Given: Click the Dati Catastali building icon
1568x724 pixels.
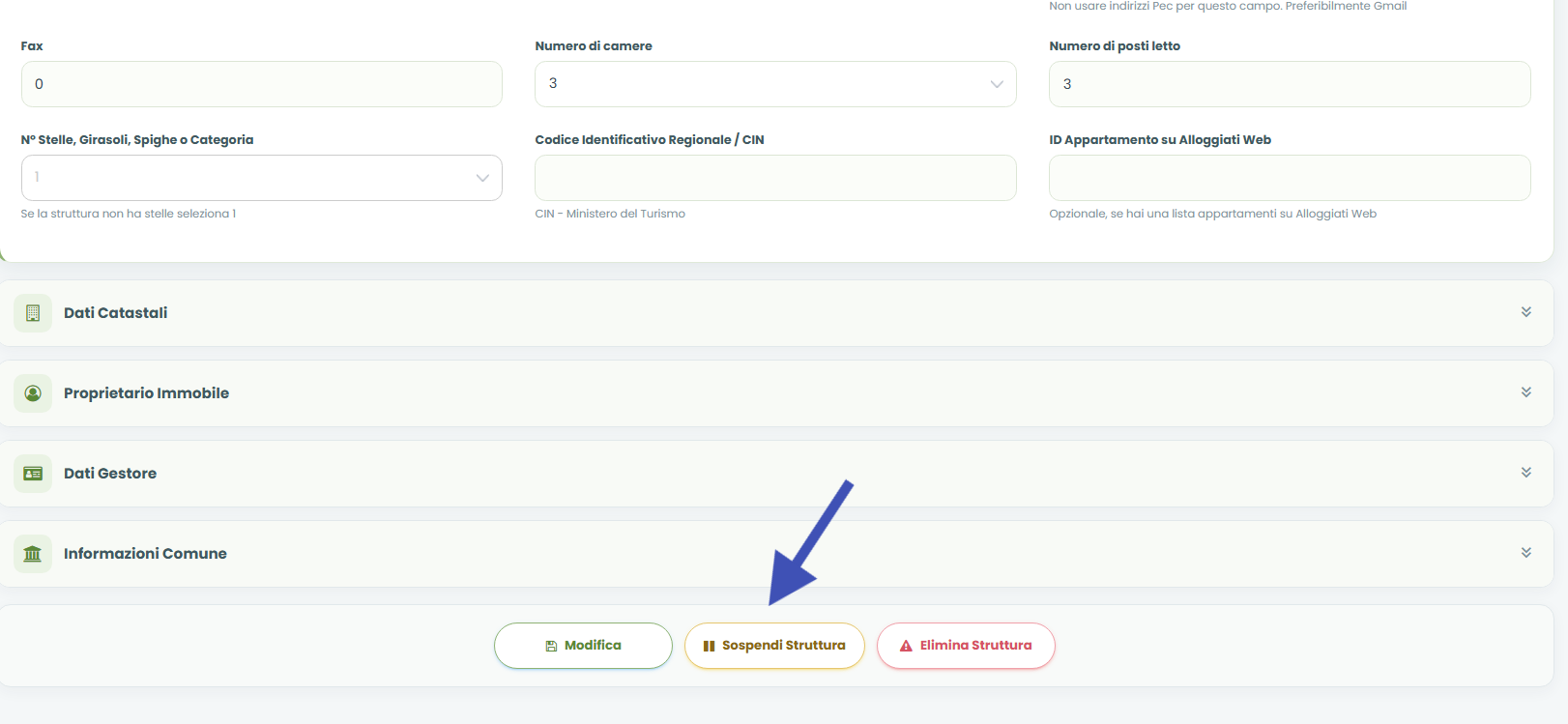Looking at the screenshot, I should tap(33, 313).
